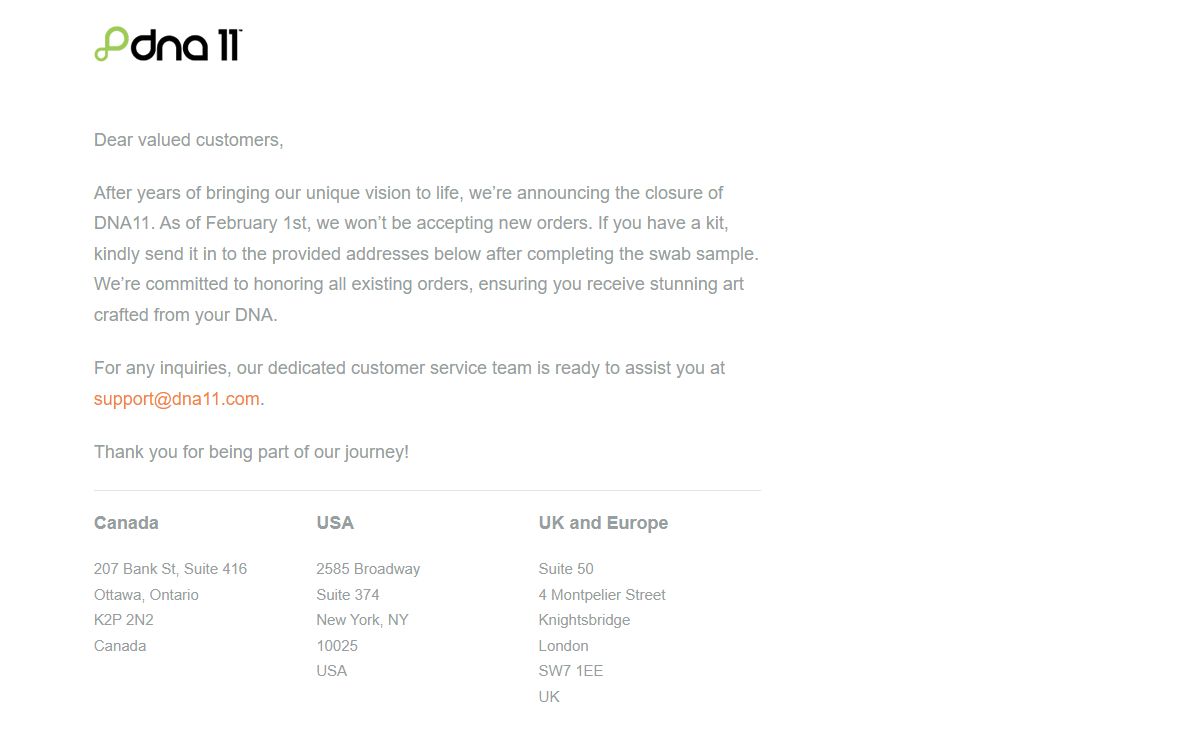
Task: Click the Suite 374 address line
Action: tap(348, 595)
